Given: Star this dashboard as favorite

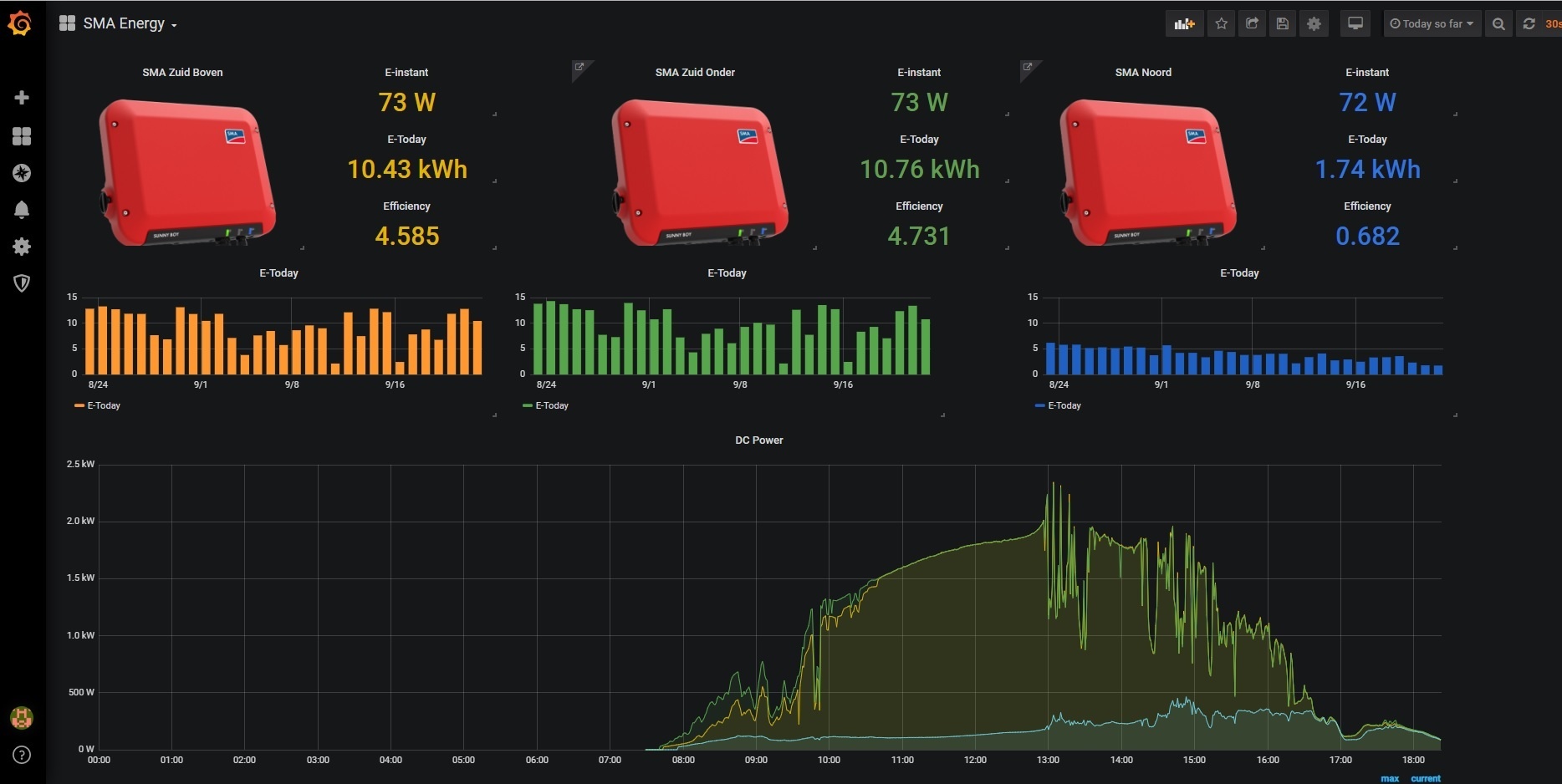Looking at the screenshot, I should [1222, 23].
